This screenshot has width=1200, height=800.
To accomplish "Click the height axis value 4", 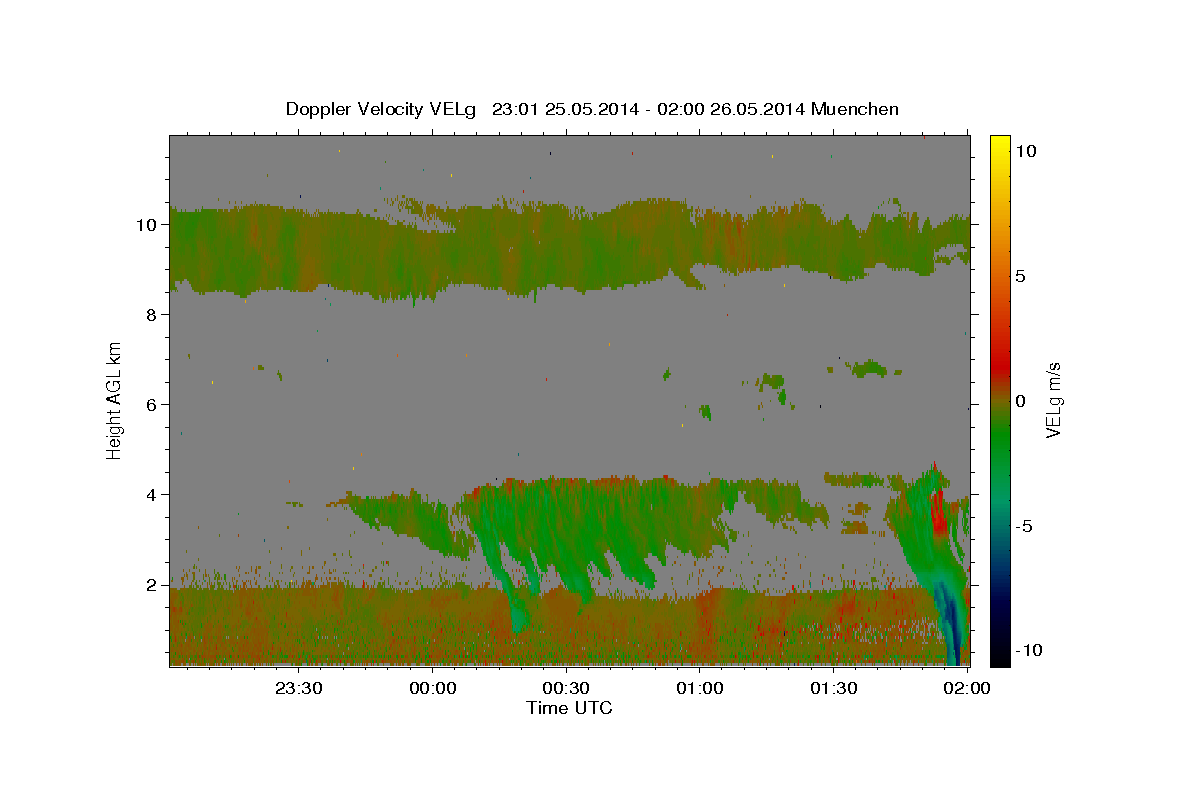I will [153, 495].
